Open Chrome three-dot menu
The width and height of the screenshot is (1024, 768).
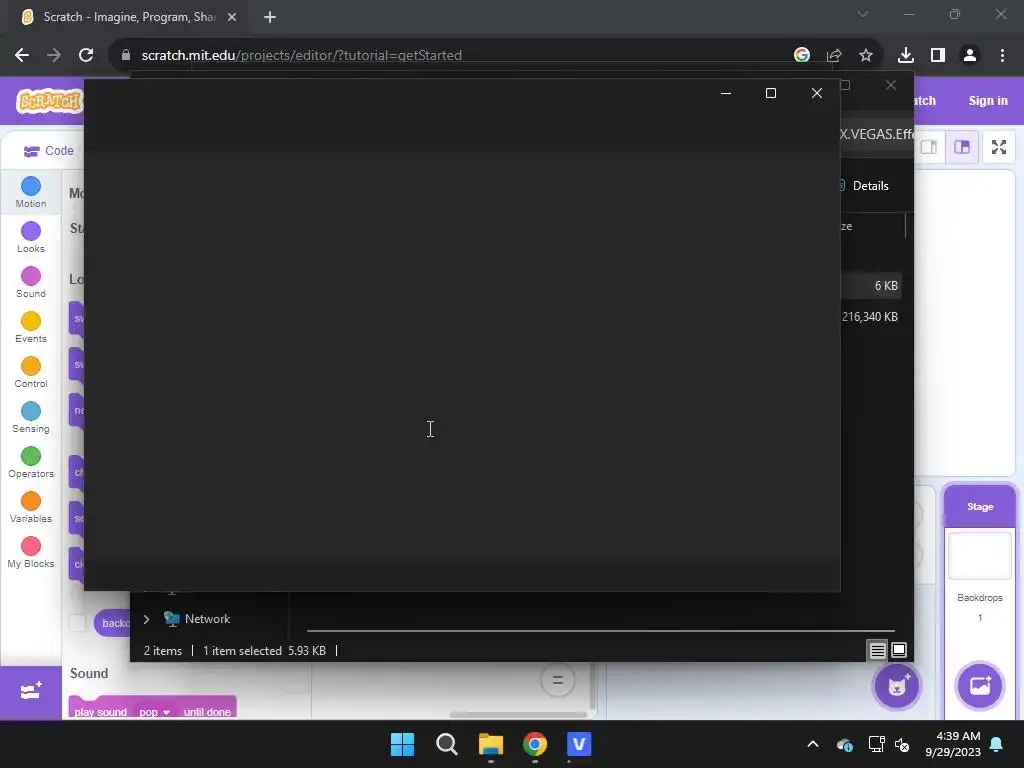(x=1002, y=56)
